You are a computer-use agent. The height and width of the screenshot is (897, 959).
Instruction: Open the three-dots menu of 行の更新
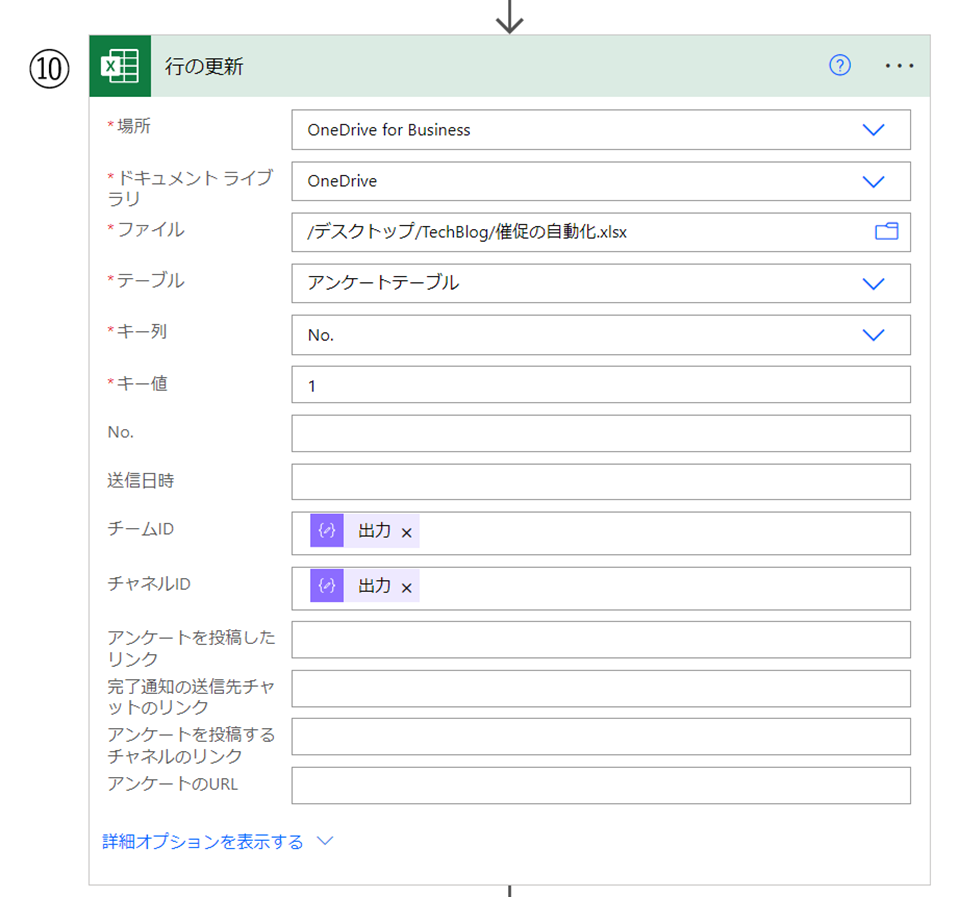[899, 65]
